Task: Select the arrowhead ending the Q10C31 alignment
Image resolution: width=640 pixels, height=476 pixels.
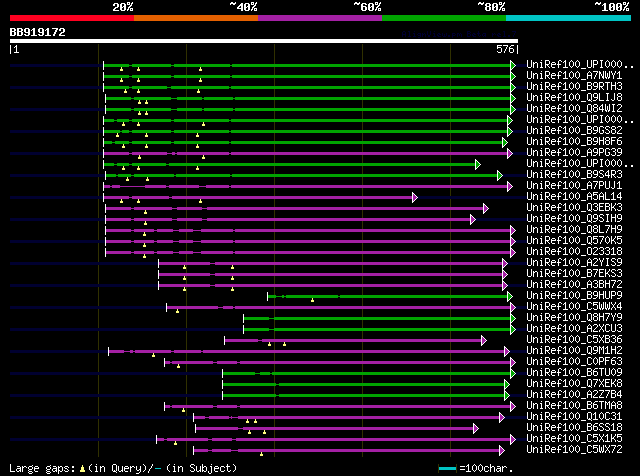Action: 502,418
